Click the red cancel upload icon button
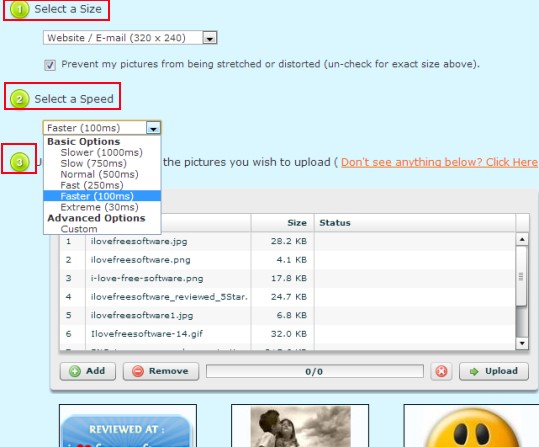The image size is (539, 447). pyautogui.click(x=441, y=371)
